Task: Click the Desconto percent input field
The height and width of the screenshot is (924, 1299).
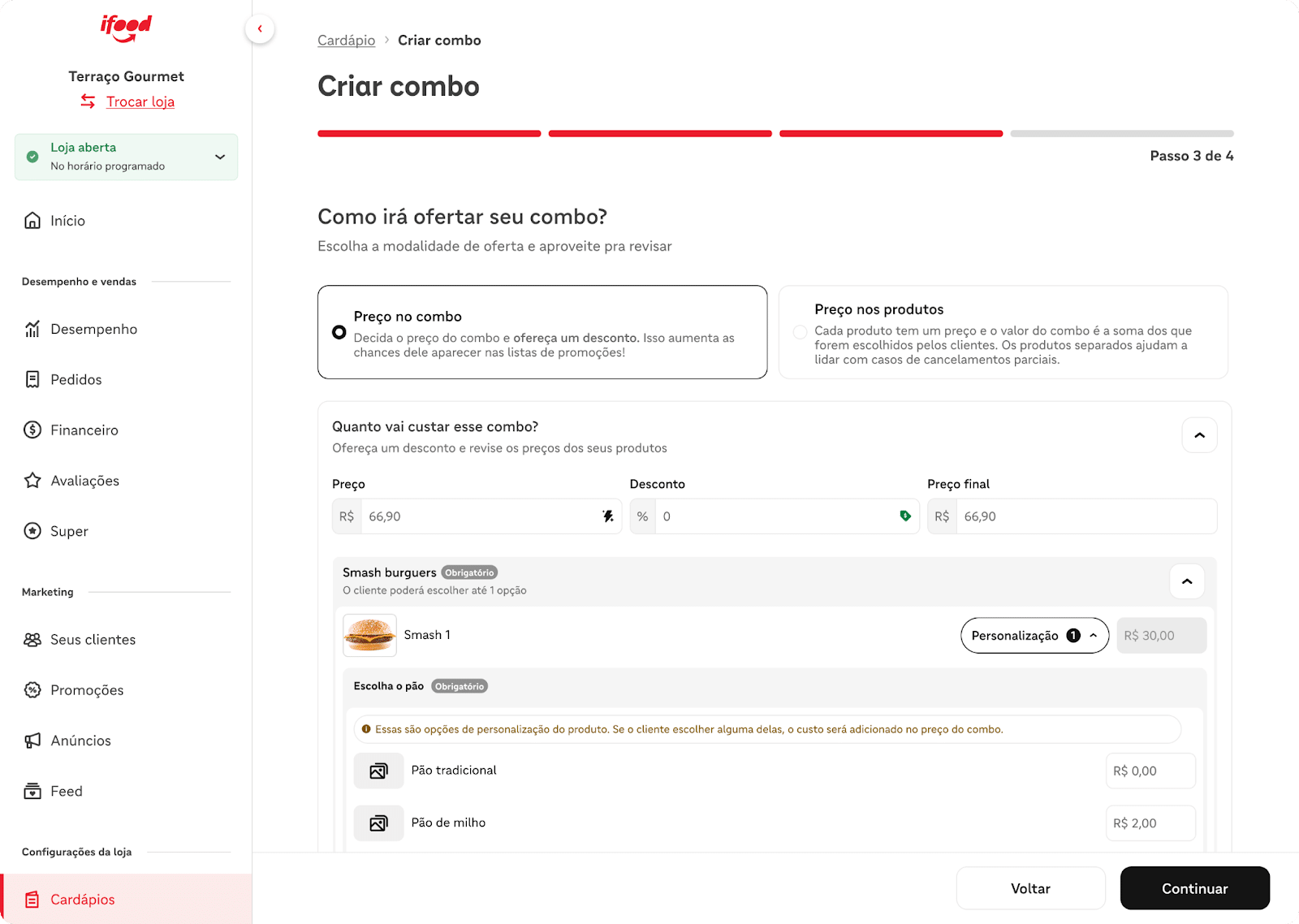Action: click(x=775, y=516)
